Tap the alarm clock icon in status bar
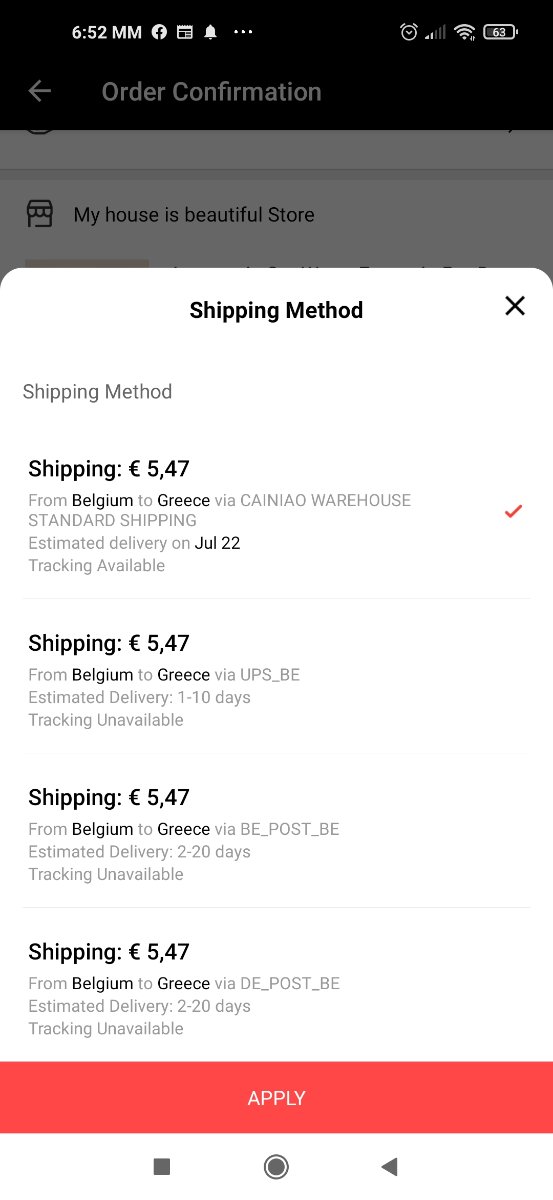Screen dimensions: 553x1200 pyautogui.click(x=409, y=32)
